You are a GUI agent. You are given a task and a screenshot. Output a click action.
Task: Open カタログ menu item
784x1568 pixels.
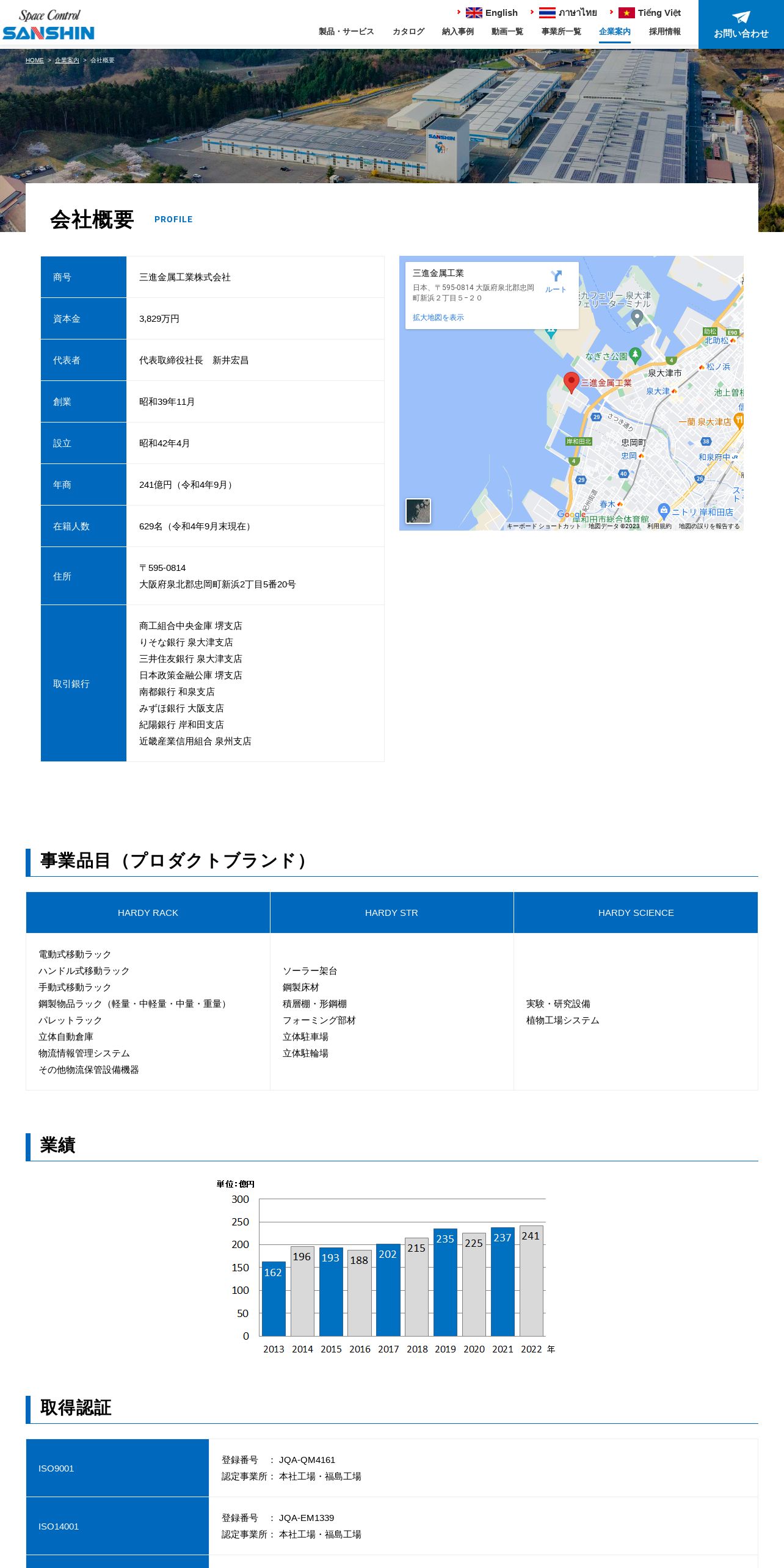click(x=408, y=32)
